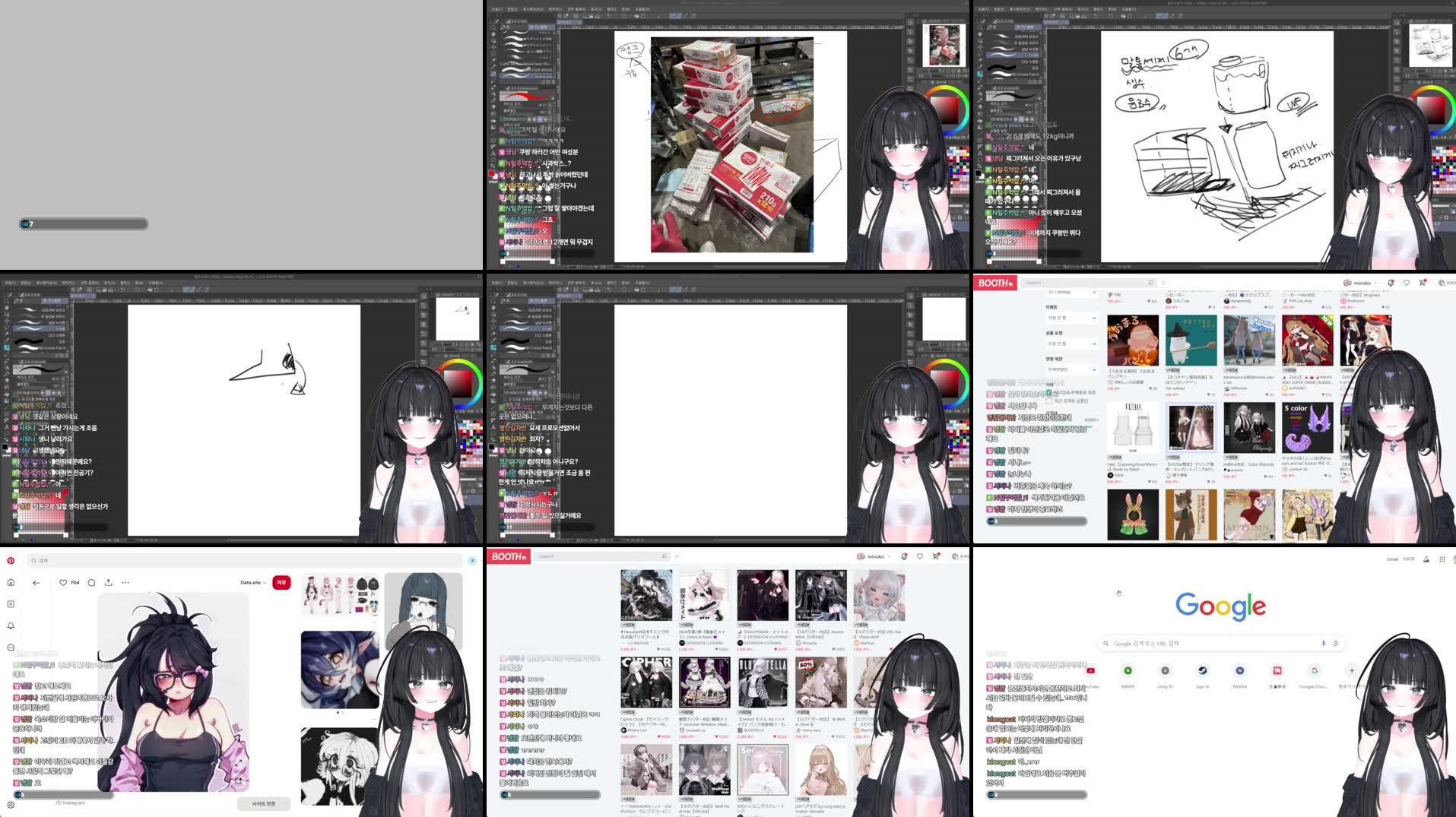Image resolution: width=1456 pixels, height=817 pixels.
Task: Open the Data site board dropdown
Action: [253, 583]
